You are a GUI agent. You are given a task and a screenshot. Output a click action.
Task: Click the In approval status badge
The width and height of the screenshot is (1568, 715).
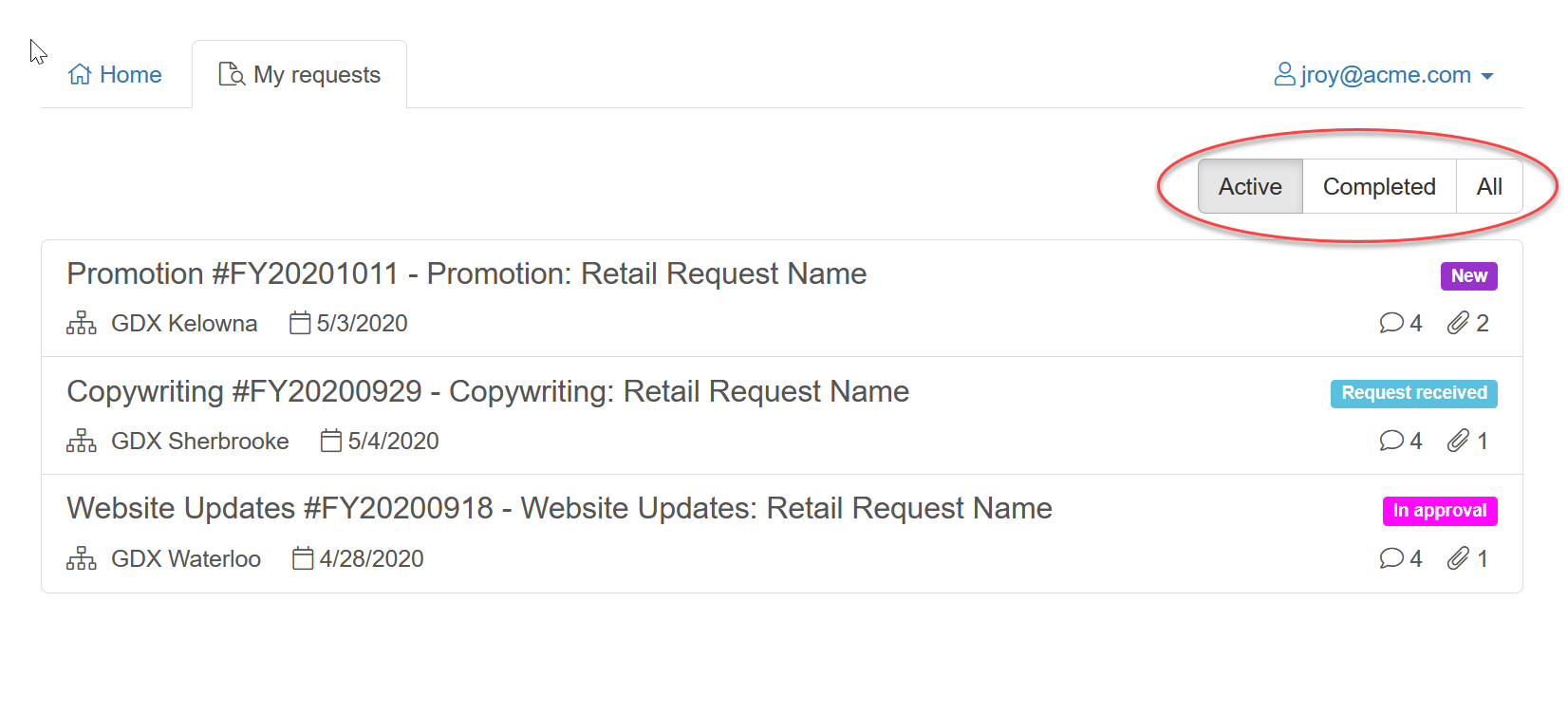(1439, 511)
